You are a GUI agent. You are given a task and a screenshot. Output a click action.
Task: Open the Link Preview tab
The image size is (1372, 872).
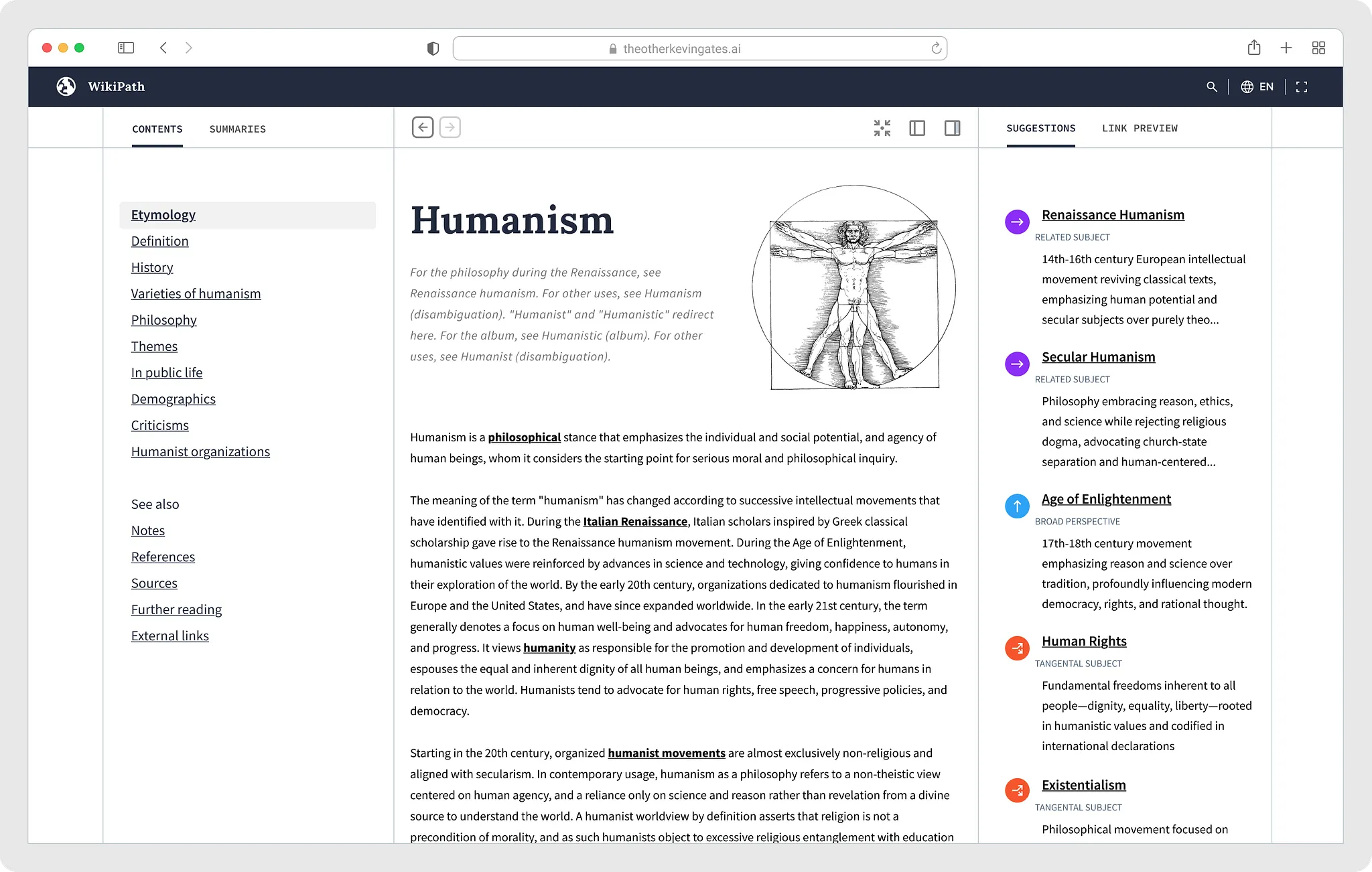pyautogui.click(x=1140, y=129)
